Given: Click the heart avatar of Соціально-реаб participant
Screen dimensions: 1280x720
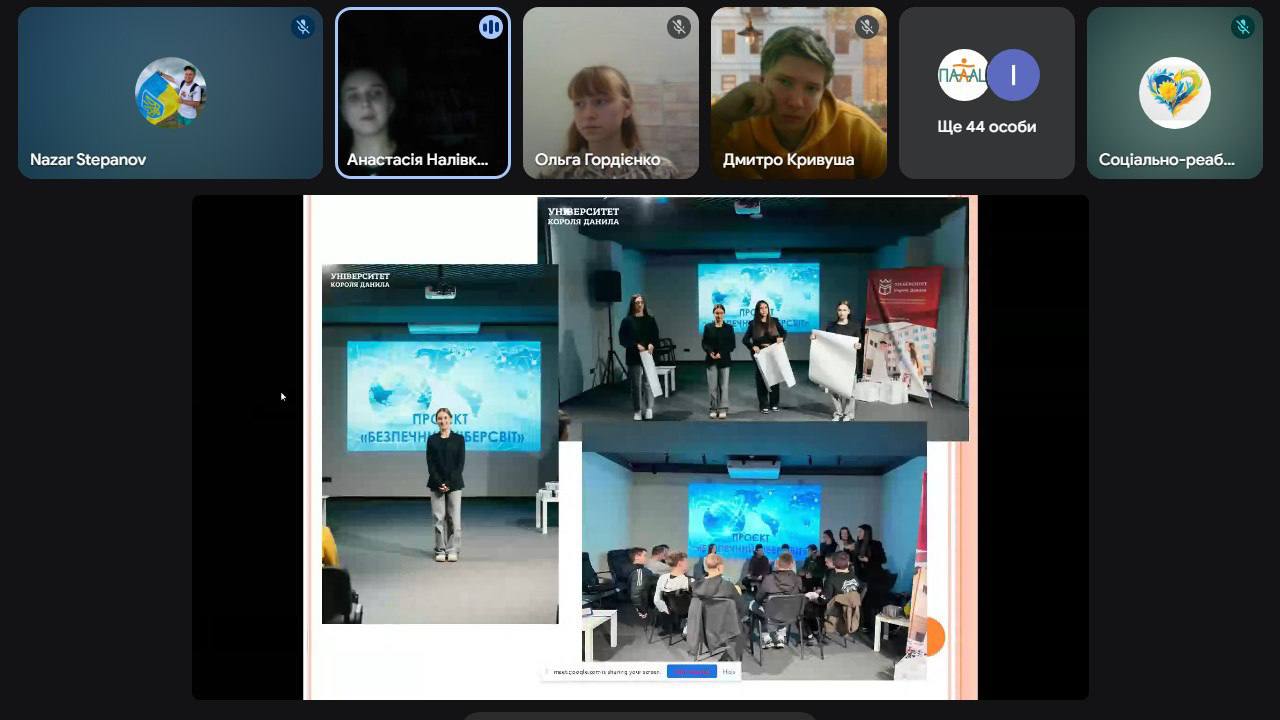Looking at the screenshot, I should click(x=1174, y=92).
